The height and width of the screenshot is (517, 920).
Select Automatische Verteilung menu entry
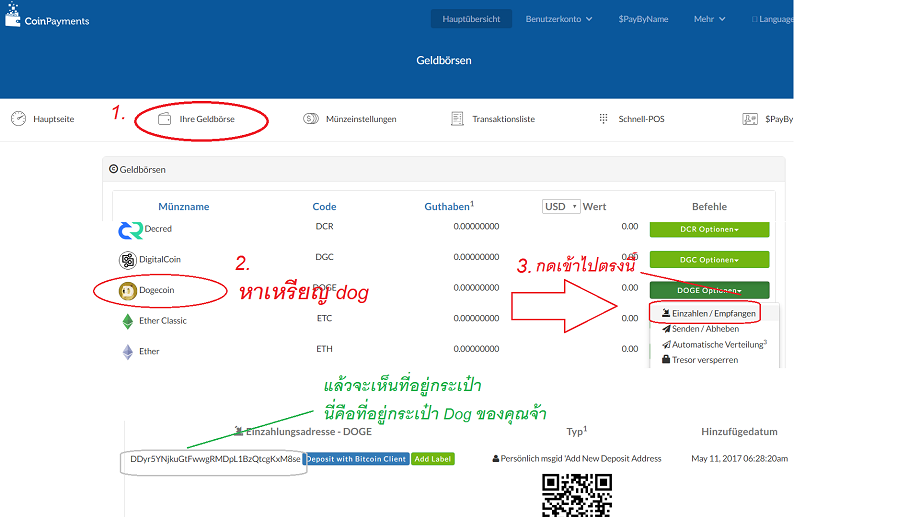tap(714, 344)
